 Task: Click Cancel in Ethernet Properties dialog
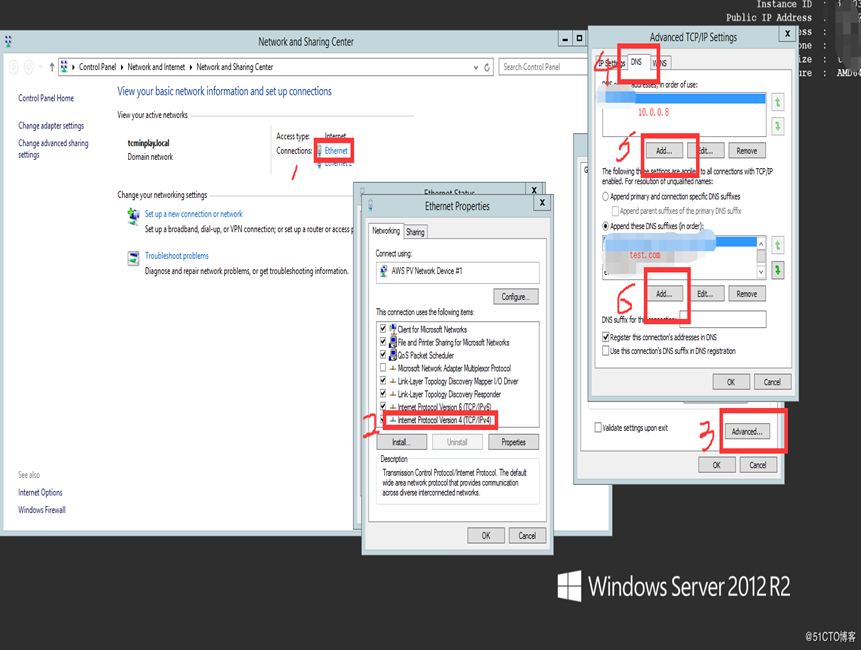[x=527, y=535]
